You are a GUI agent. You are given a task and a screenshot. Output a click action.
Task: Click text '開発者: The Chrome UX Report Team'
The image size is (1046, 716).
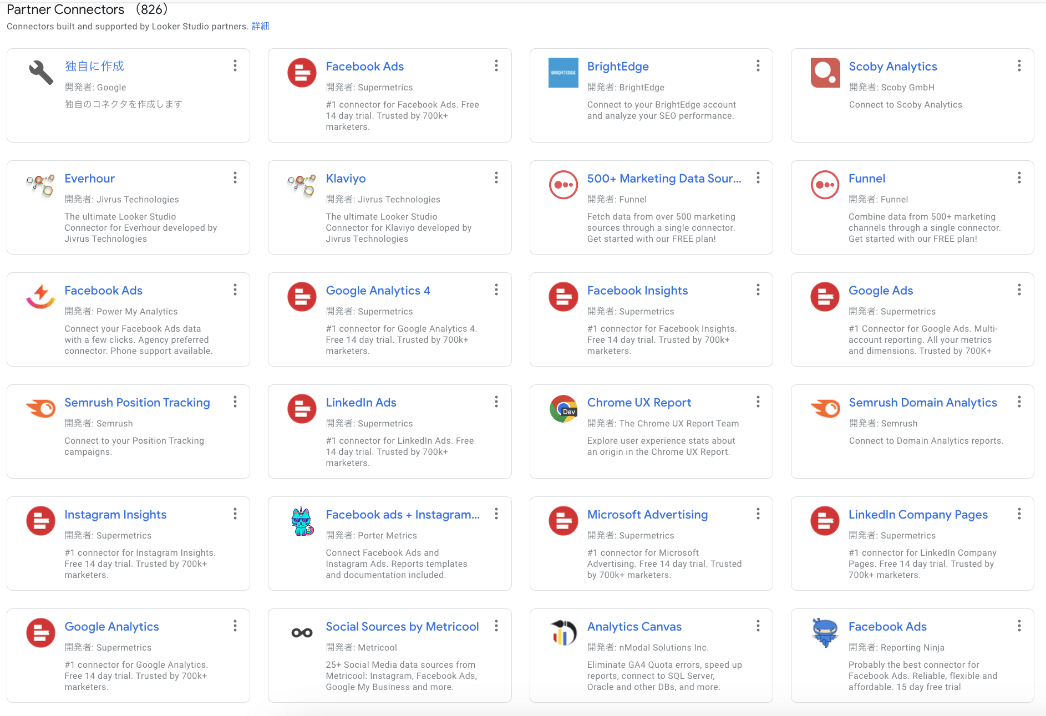coord(663,424)
